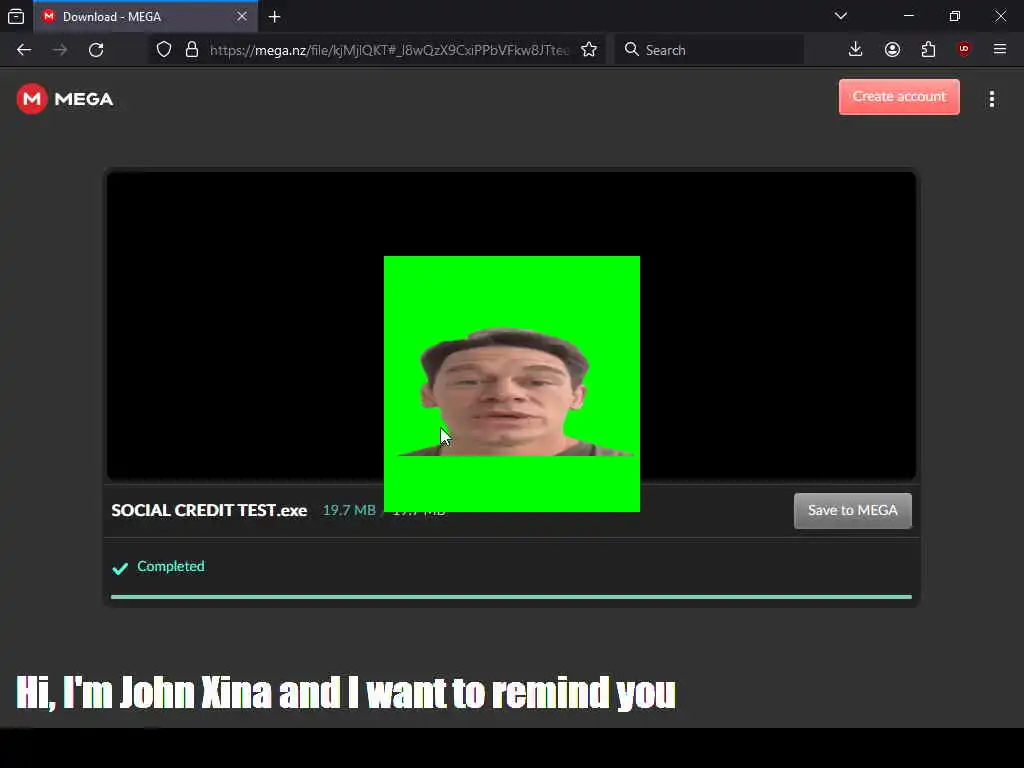Bookmark this page with the star
The height and width of the screenshot is (768, 1024).
point(588,50)
